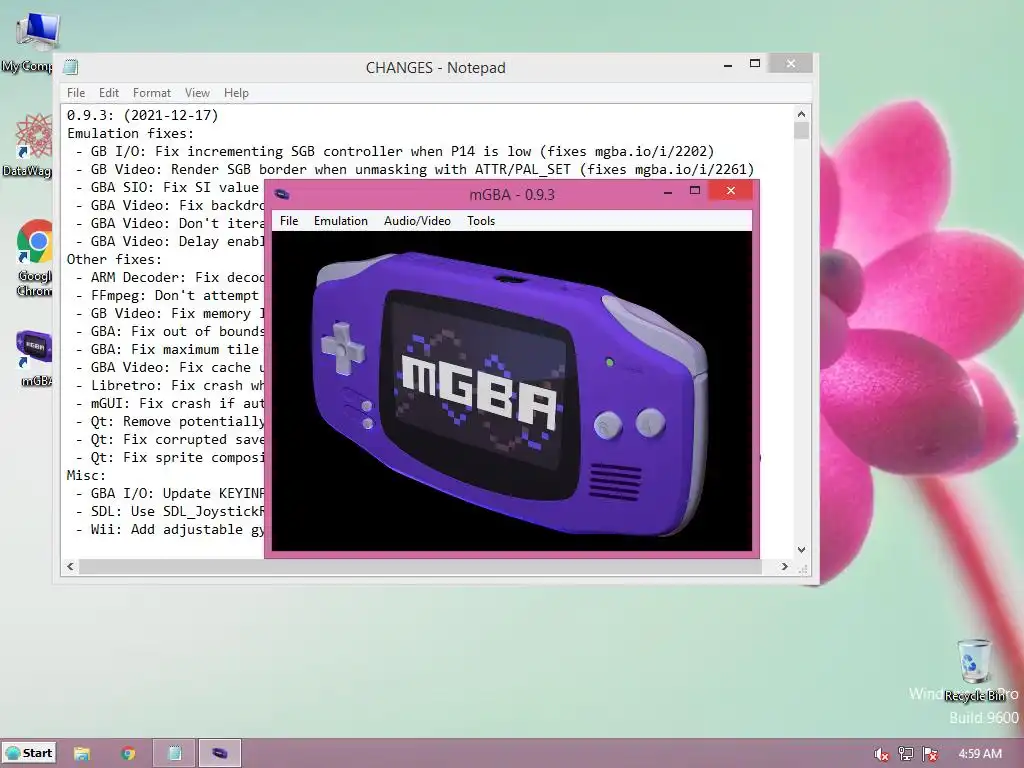Click Notepad's vertical scrollbar thumb
Image resolution: width=1024 pixels, height=768 pixels.
(801, 131)
